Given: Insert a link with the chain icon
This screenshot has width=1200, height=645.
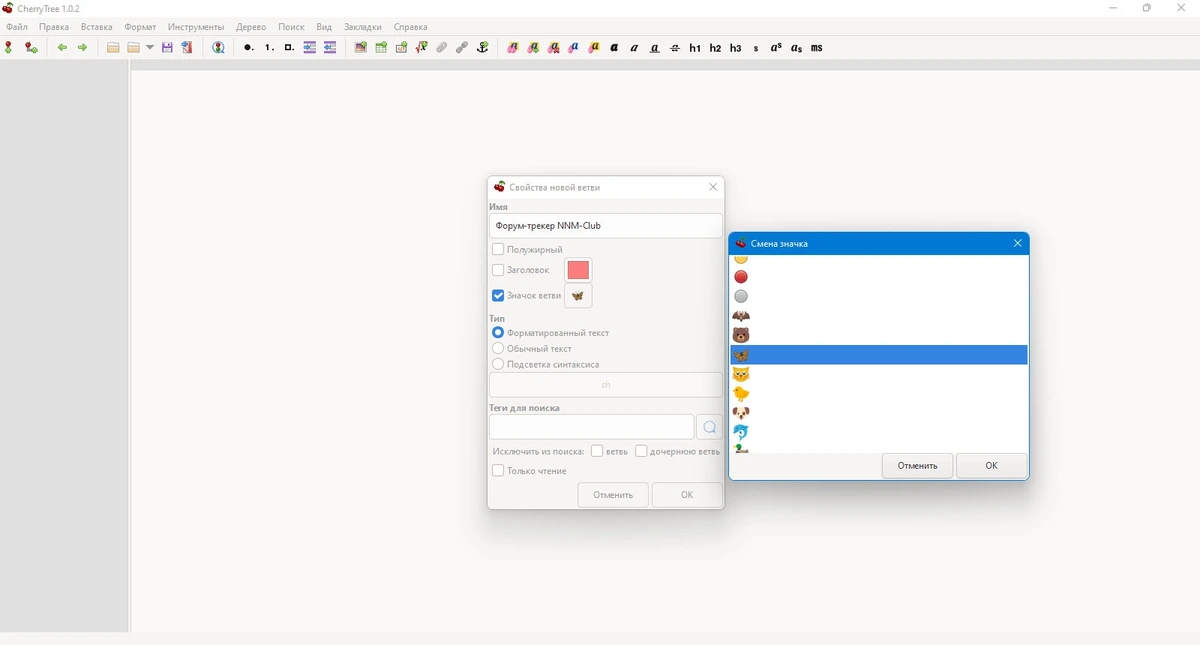Looking at the screenshot, I should coord(462,48).
